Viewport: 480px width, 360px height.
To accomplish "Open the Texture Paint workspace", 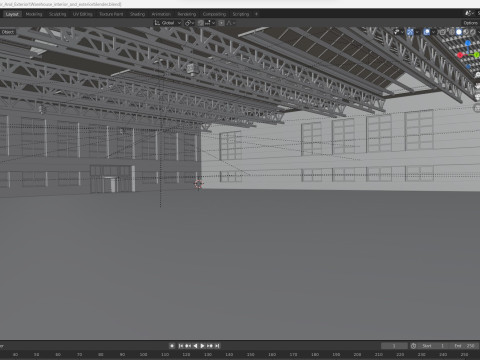I will (x=111, y=14).
